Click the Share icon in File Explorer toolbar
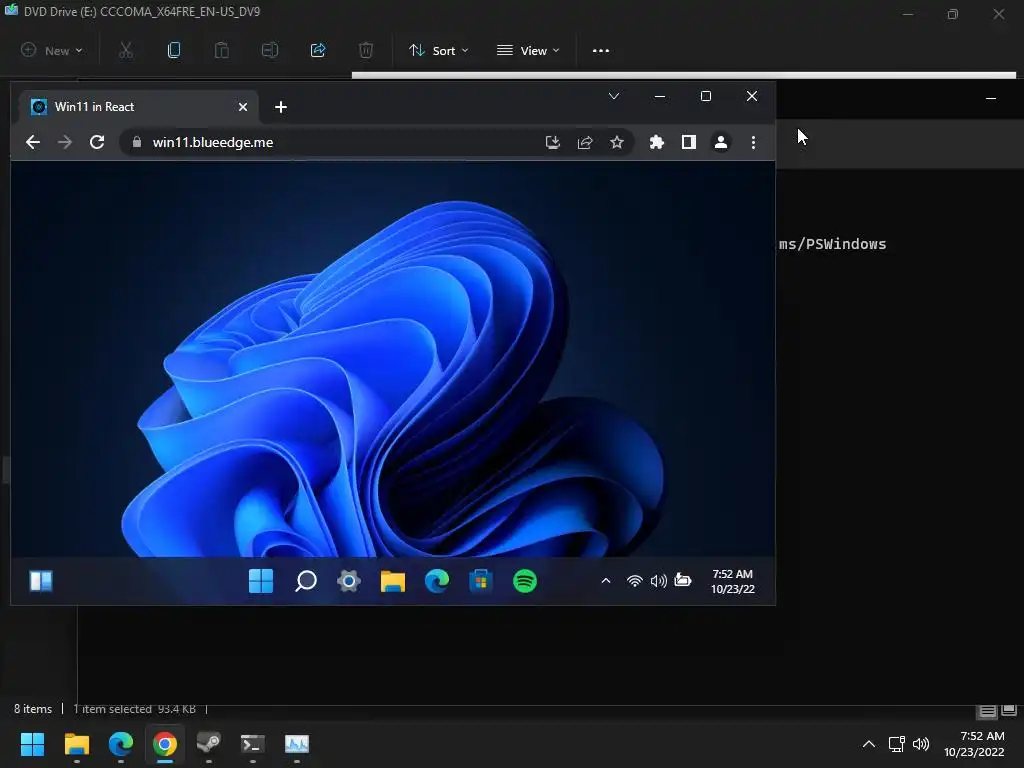This screenshot has height=768, width=1024. click(x=318, y=50)
